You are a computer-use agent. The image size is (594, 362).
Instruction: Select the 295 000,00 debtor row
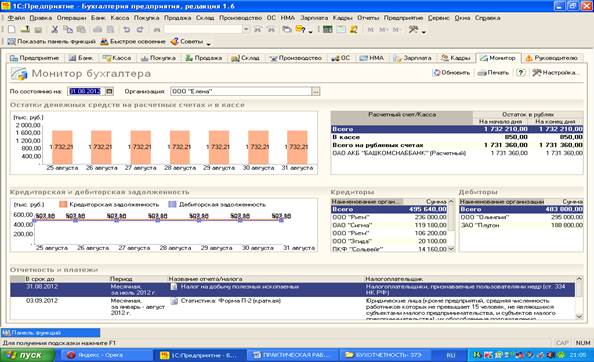(521, 217)
